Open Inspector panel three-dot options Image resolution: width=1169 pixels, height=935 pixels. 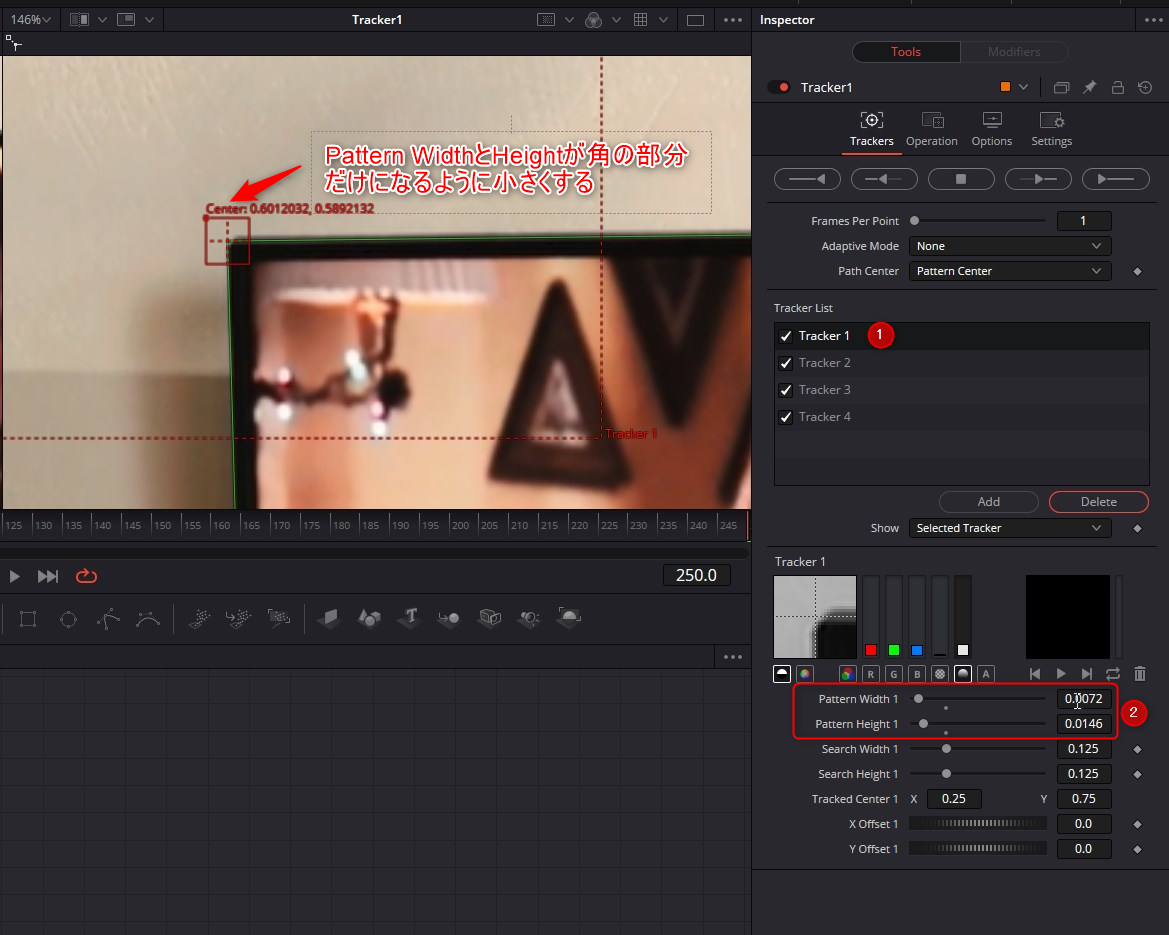pos(1153,20)
